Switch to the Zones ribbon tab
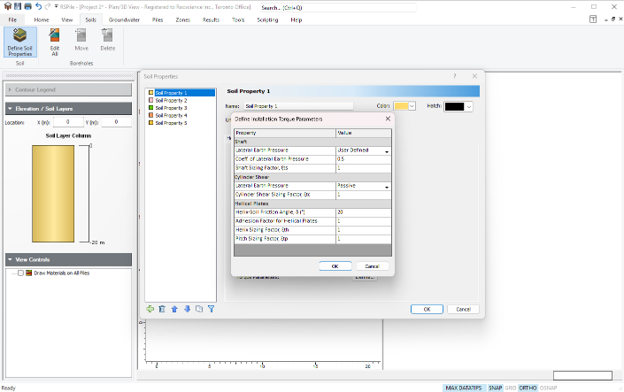 coord(183,20)
